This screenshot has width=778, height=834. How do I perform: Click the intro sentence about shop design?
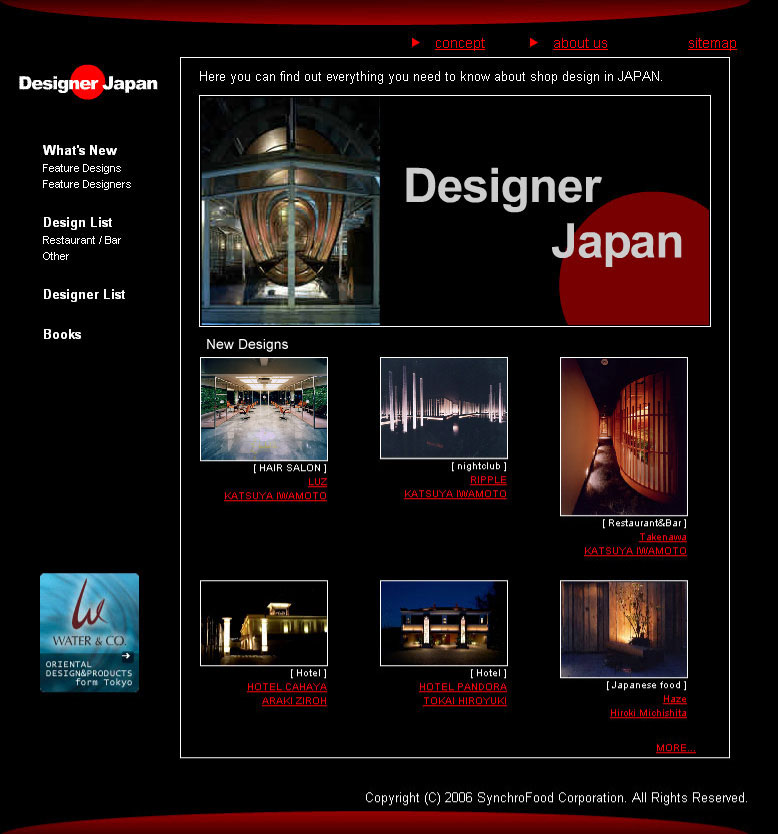pyautogui.click(x=431, y=77)
